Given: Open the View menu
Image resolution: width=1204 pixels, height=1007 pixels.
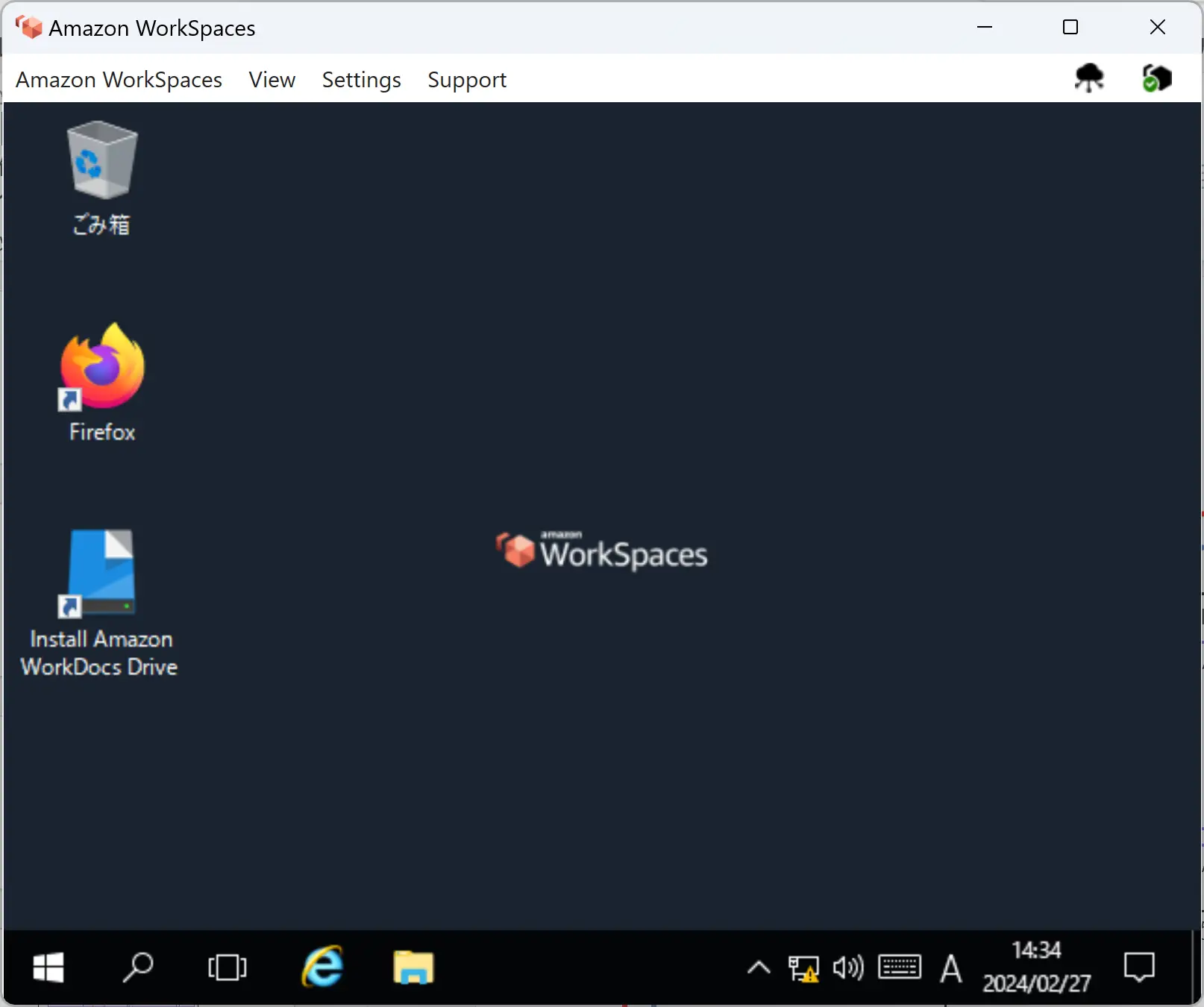Looking at the screenshot, I should [272, 79].
